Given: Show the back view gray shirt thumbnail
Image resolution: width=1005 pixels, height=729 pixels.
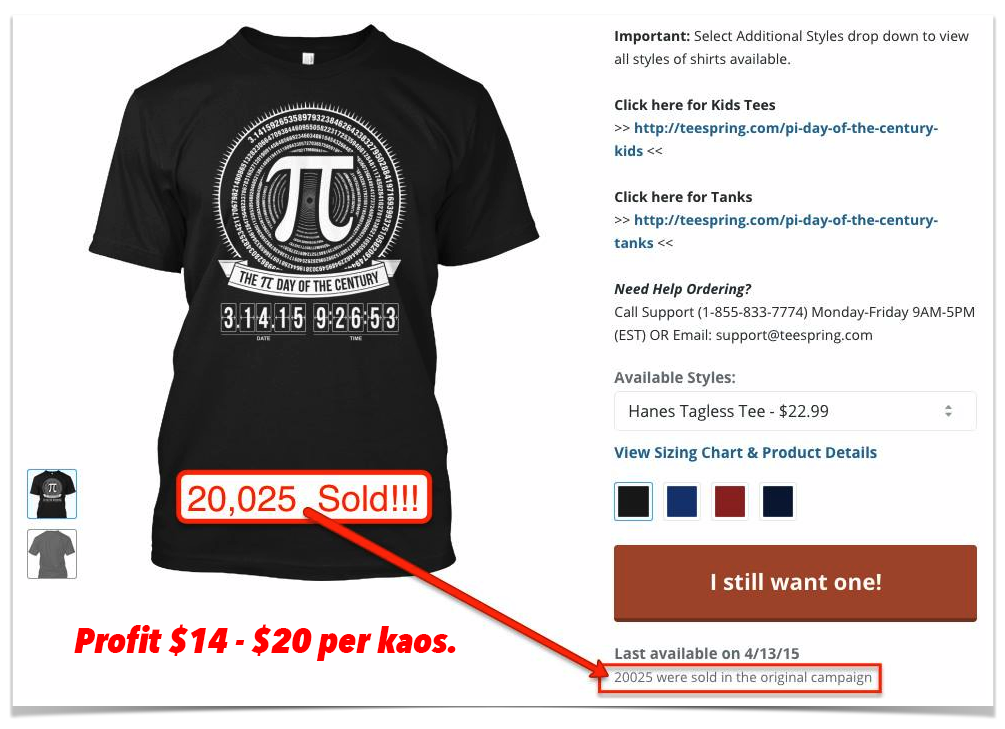Looking at the screenshot, I should (x=52, y=554).
